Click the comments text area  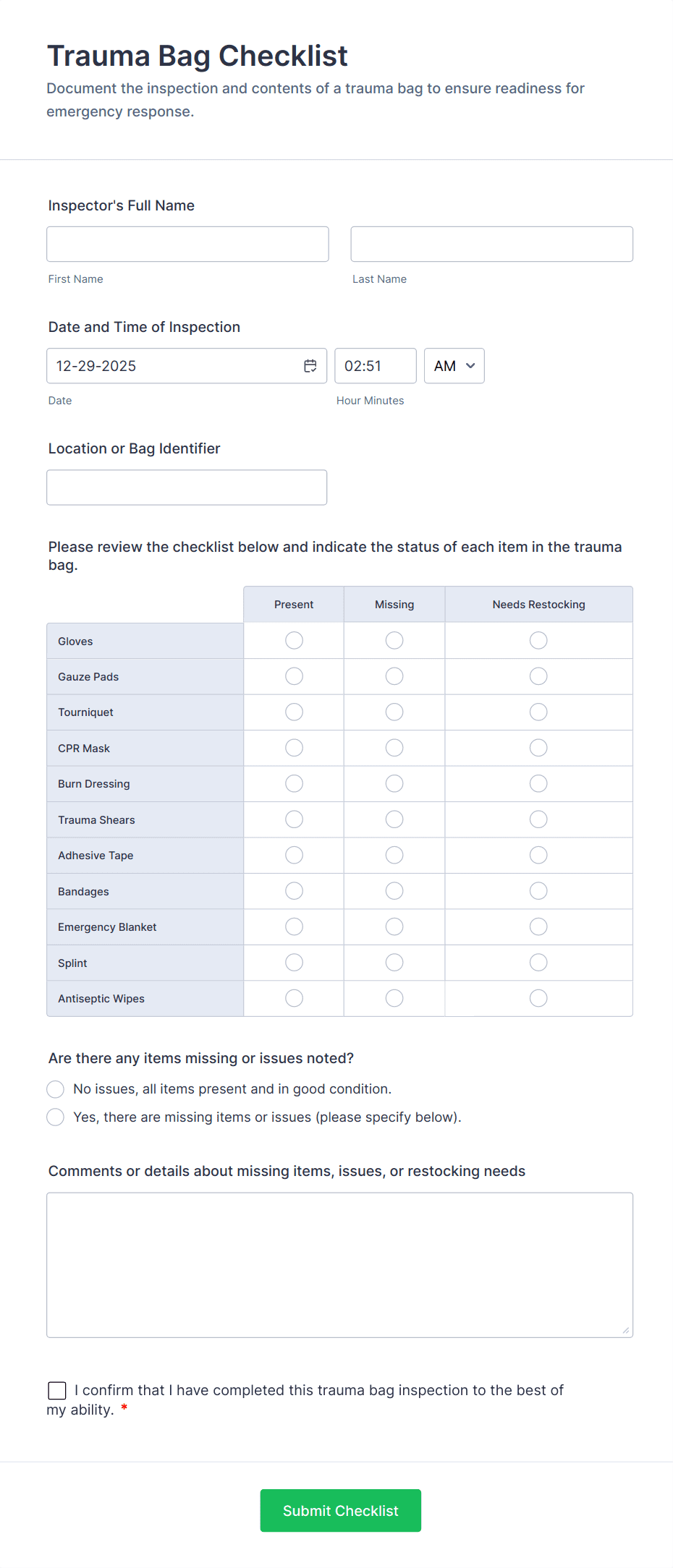pos(339,1265)
